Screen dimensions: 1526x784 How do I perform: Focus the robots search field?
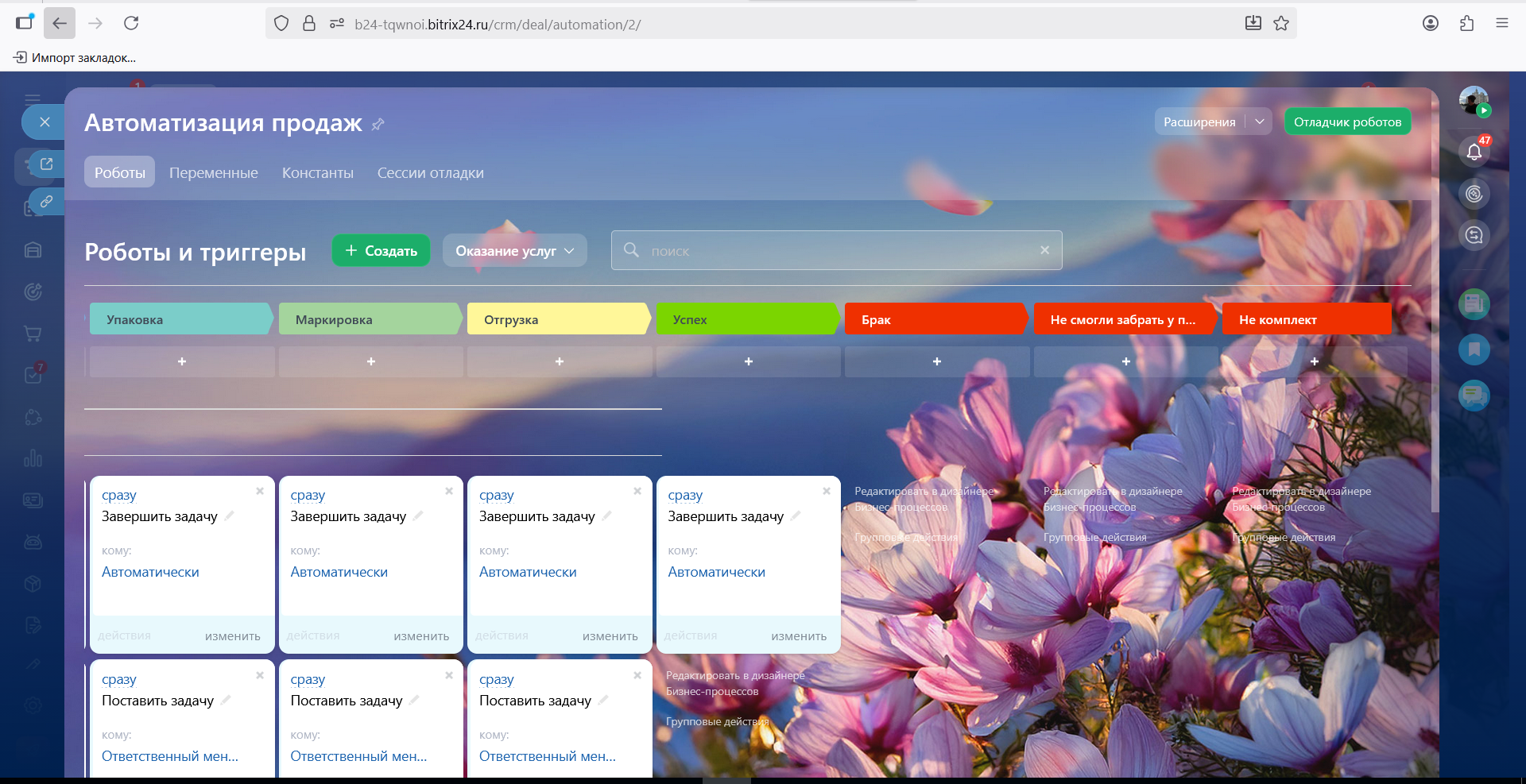(836, 250)
